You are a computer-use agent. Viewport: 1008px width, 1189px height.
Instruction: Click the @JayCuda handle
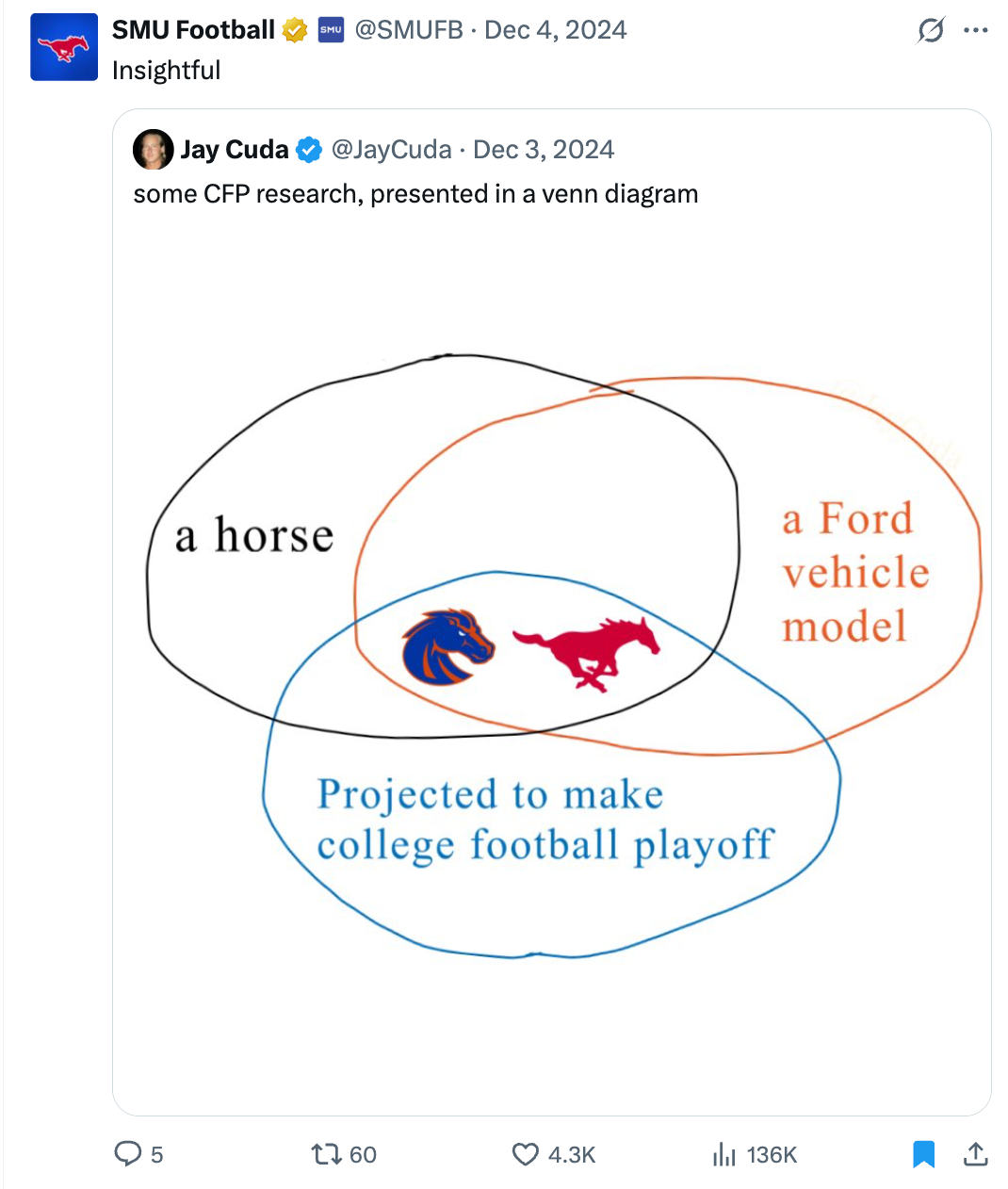point(391,150)
